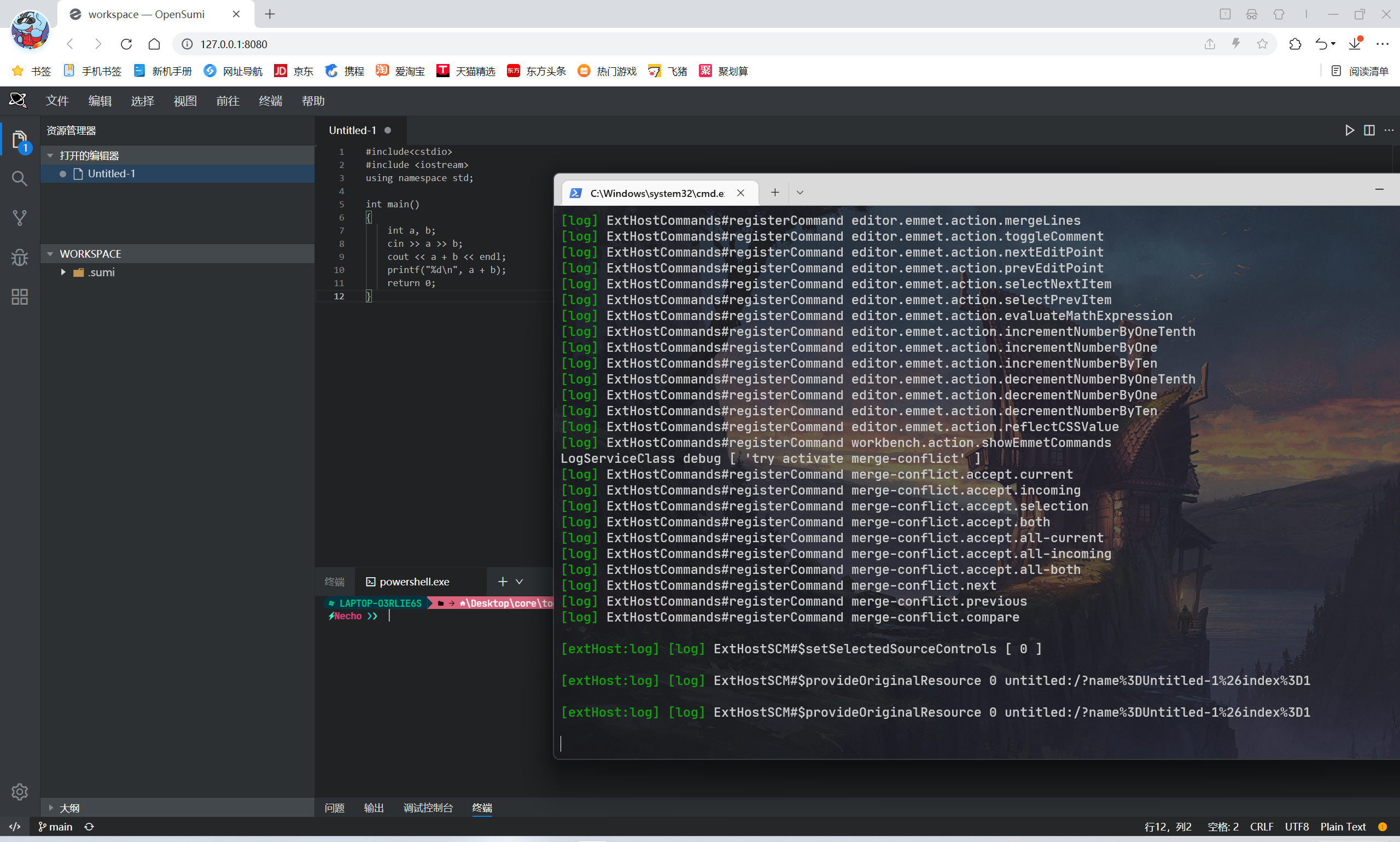Image resolution: width=1400 pixels, height=842 pixels.
Task: Select the Untitled-1 editor tab
Action: tap(360, 131)
